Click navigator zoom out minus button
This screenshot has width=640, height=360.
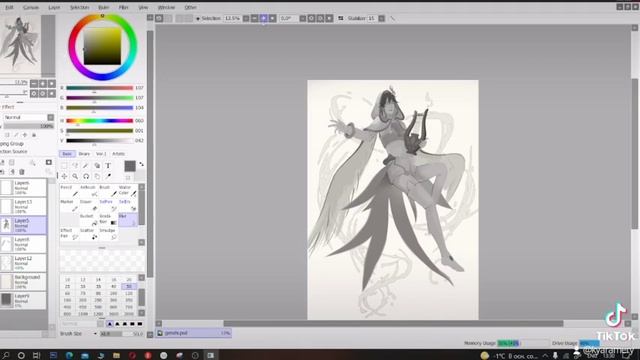tap(34, 84)
